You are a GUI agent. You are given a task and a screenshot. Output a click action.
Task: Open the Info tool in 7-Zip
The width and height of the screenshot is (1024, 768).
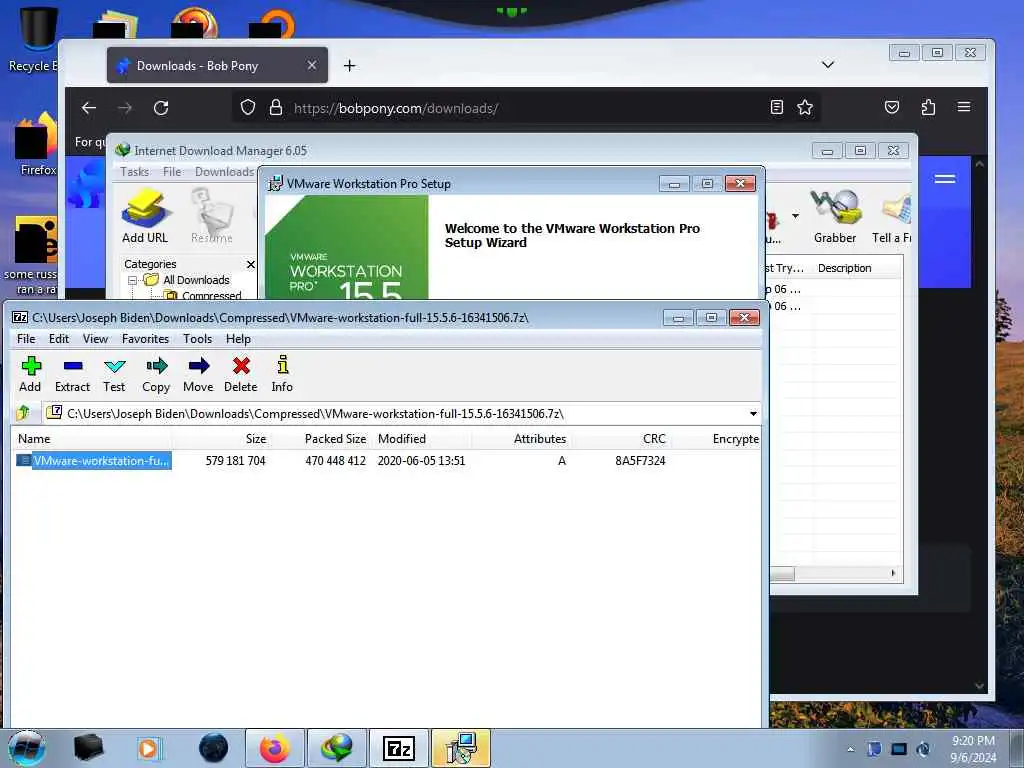tap(282, 374)
